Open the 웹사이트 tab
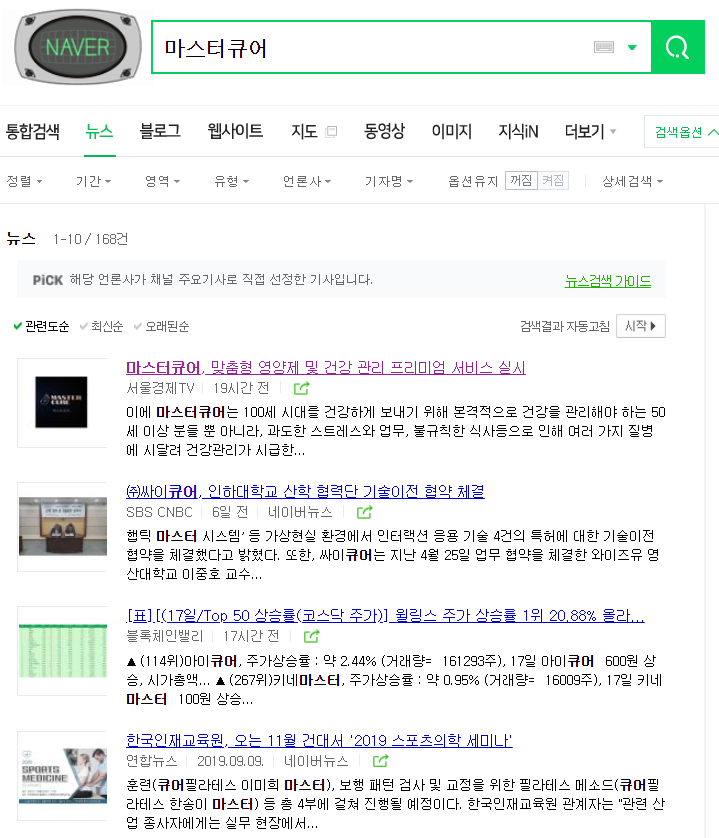The width and height of the screenshot is (719, 838). tap(235, 131)
